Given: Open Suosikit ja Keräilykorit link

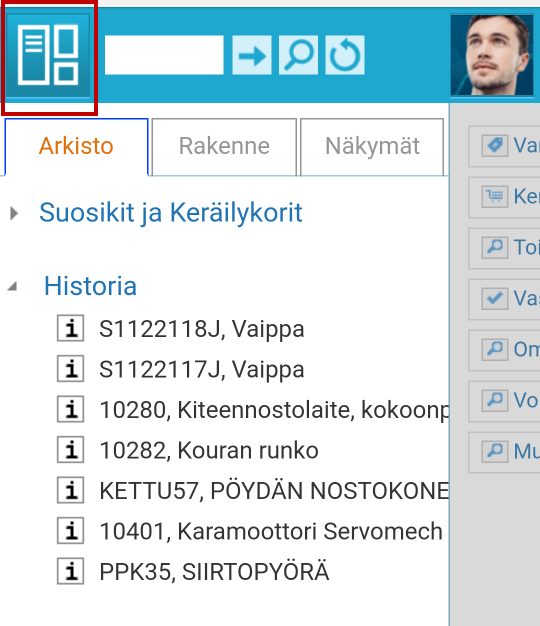Looking at the screenshot, I should [x=171, y=212].
